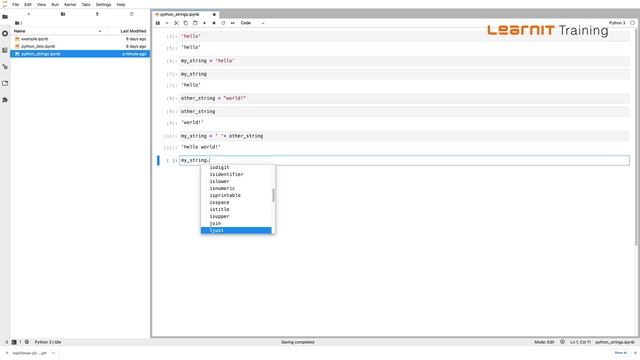The height and width of the screenshot is (360, 640).
Task: Click the cell containing my_string = 'hello'
Action: coord(404,61)
